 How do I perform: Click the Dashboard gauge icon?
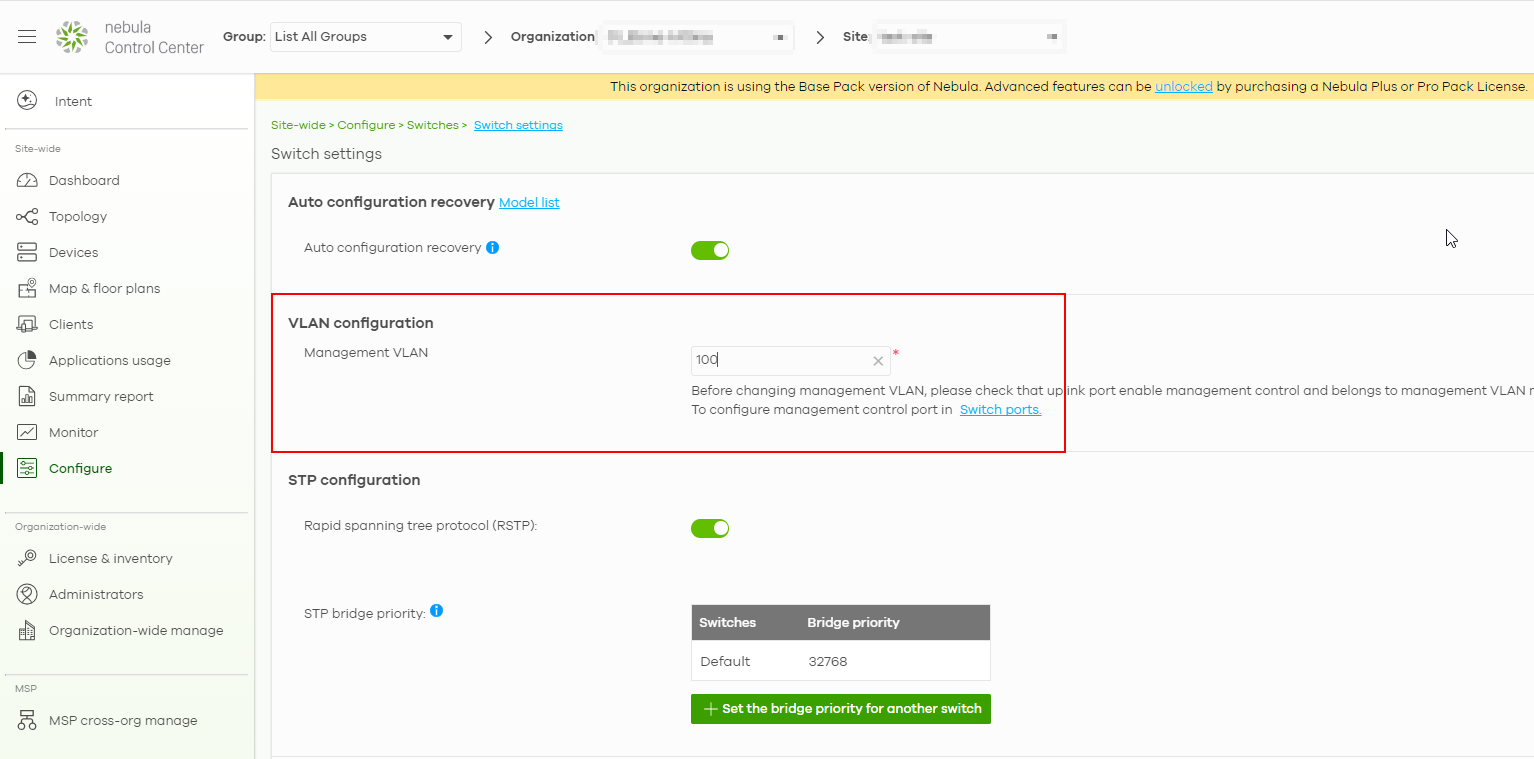click(x=27, y=181)
